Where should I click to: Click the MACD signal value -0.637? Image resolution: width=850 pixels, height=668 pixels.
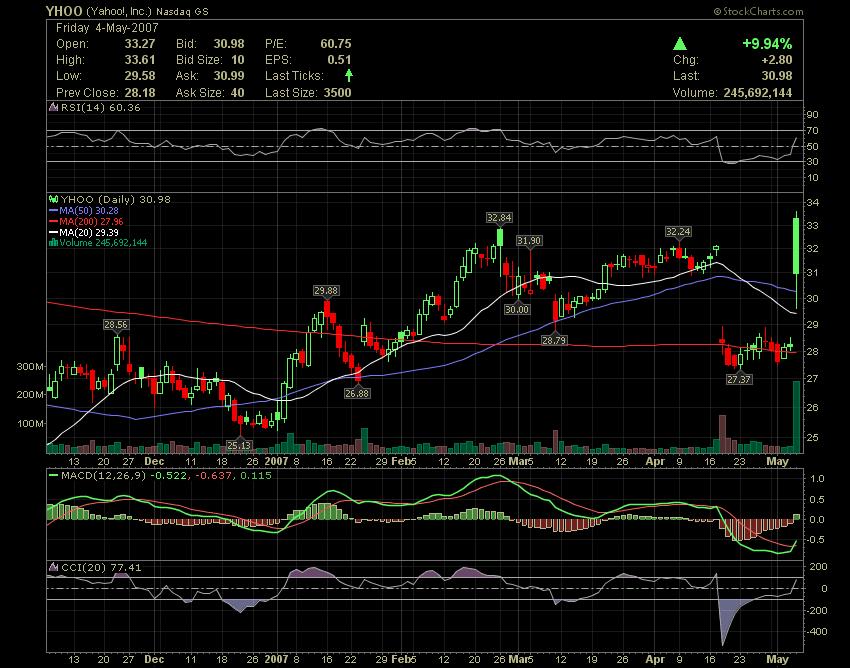pyautogui.click(x=213, y=476)
